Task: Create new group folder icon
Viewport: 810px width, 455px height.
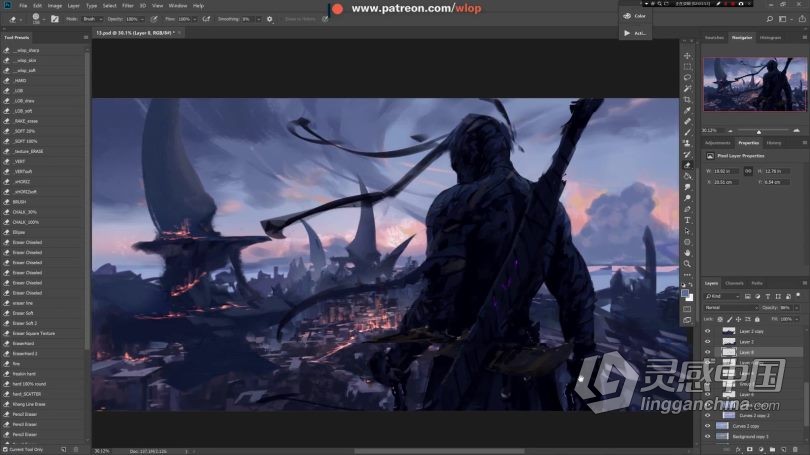Action: pos(772,450)
